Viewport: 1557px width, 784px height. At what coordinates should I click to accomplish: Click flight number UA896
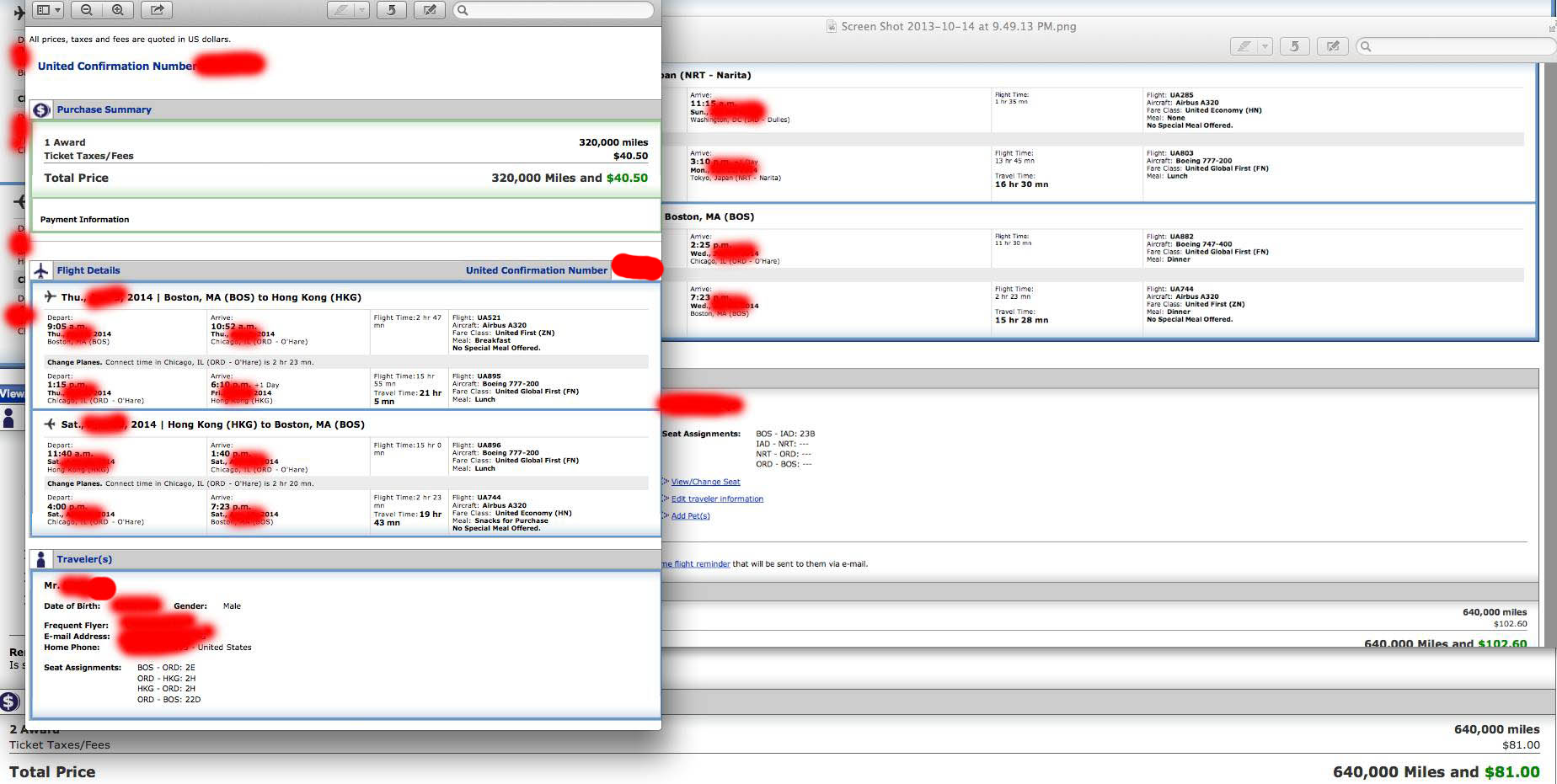click(489, 445)
